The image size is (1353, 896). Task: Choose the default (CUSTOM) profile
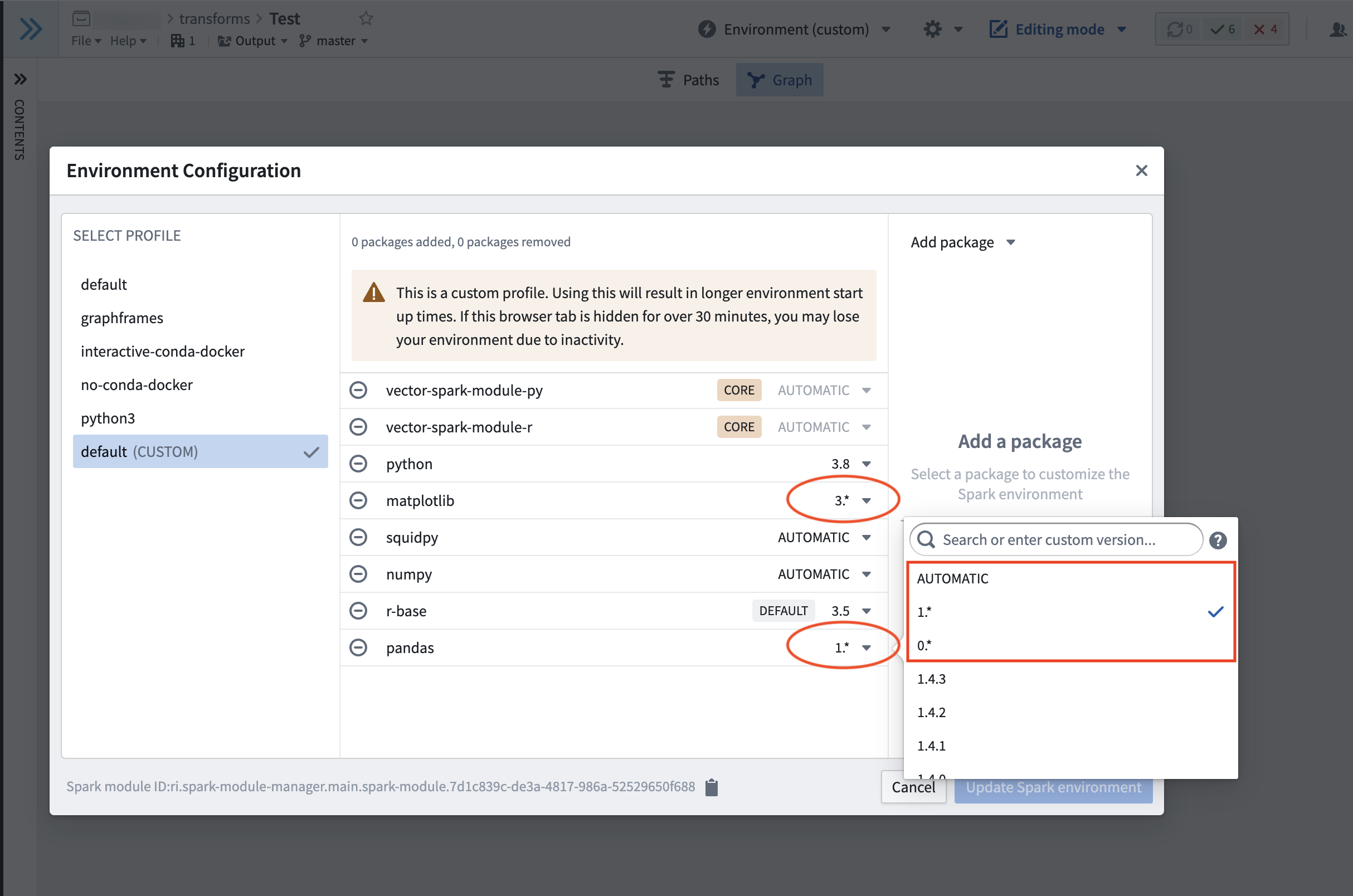[x=200, y=451]
